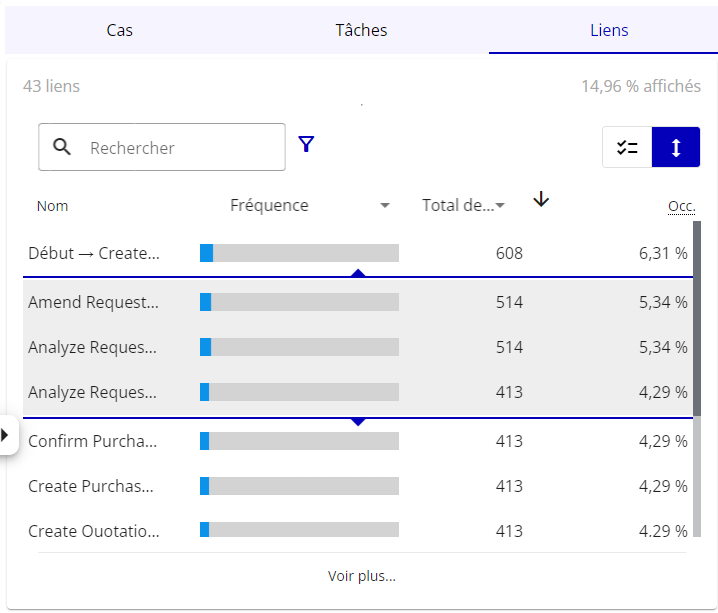The height and width of the screenshot is (613, 718).
Task: Click the vertical scrollbar of the list
Action: 697,320
